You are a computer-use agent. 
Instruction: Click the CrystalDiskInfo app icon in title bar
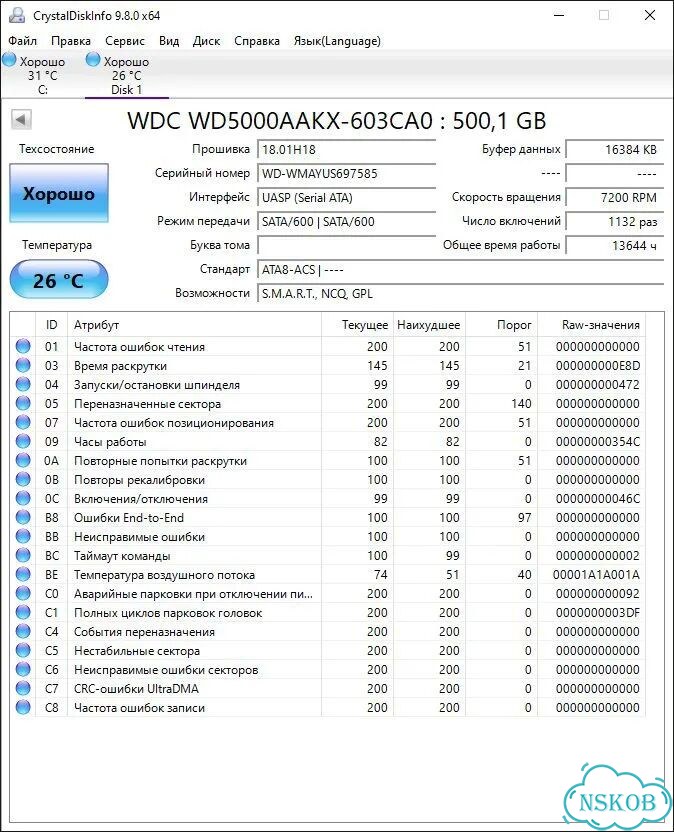(x=16, y=15)
